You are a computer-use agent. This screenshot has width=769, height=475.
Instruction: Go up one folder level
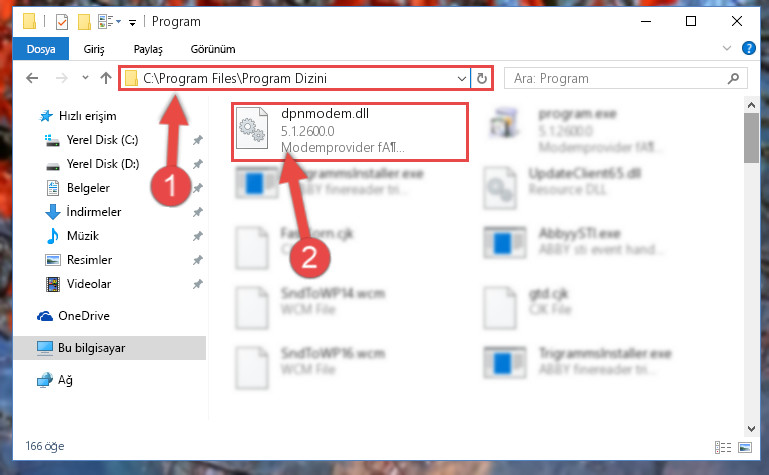105,78
